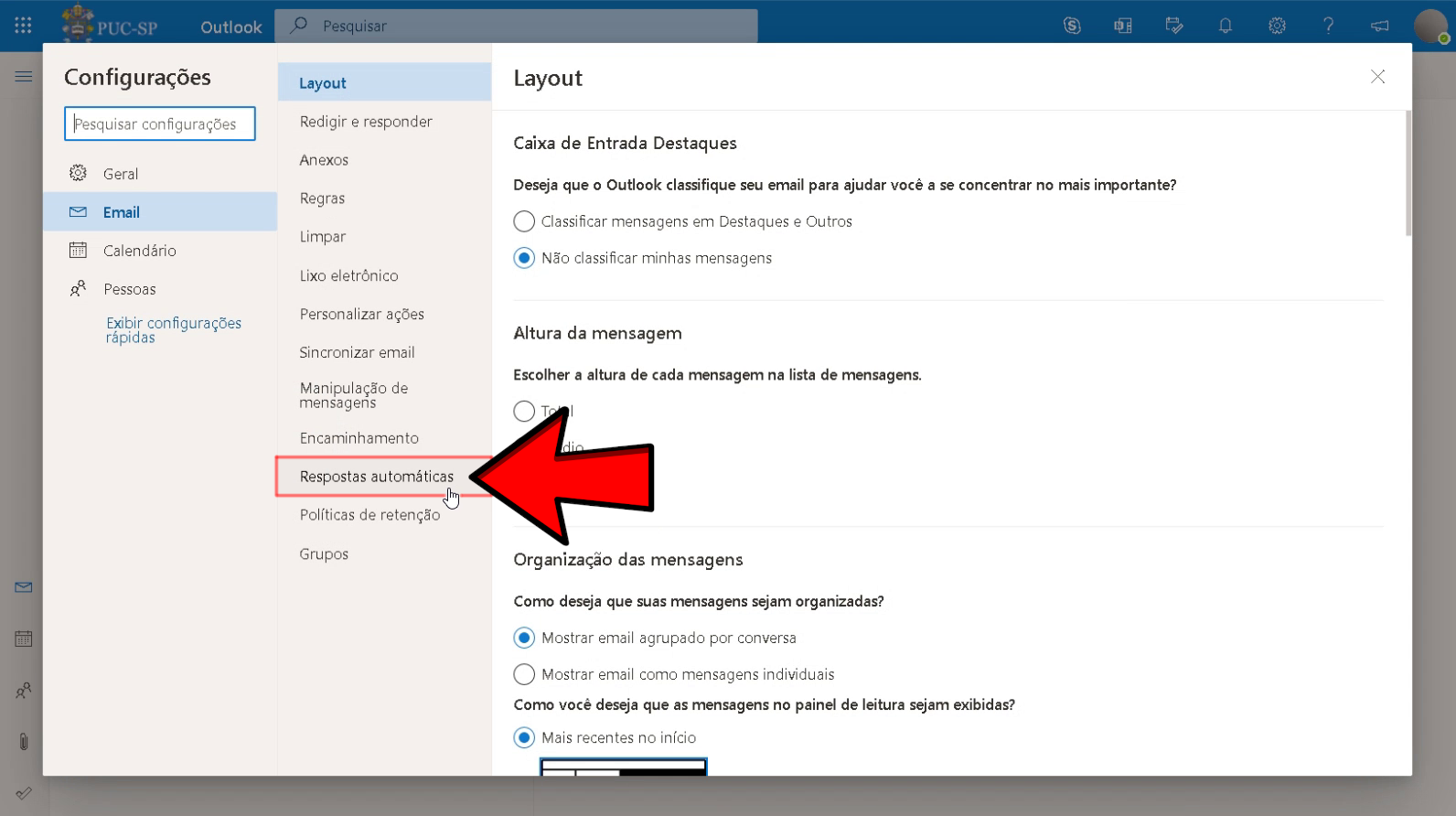Open the app launcher waffle icon
The width and height of the screenshot is (1456, 816).
(23, 26)
